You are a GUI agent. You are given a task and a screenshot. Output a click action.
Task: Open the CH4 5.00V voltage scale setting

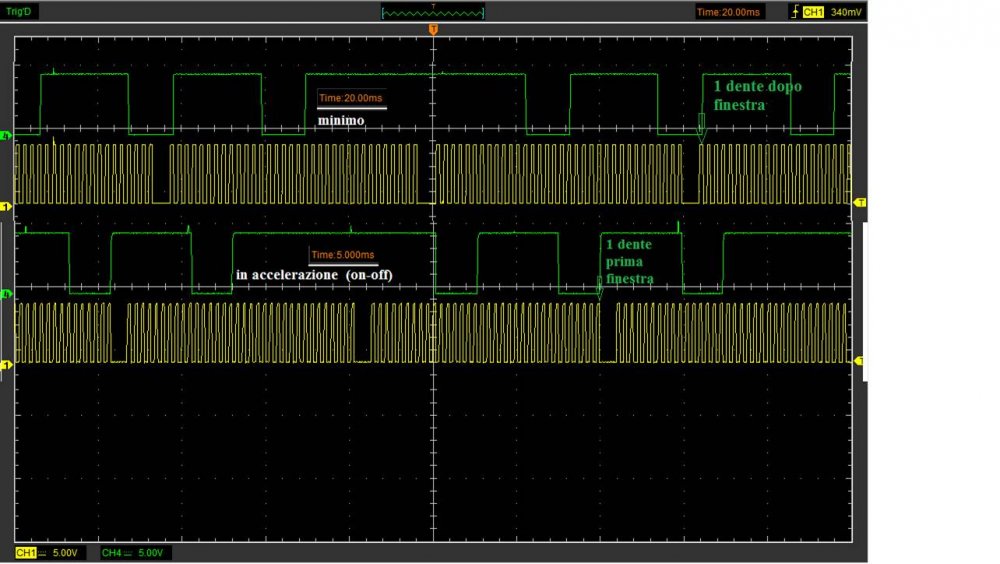tap(151, 552)
